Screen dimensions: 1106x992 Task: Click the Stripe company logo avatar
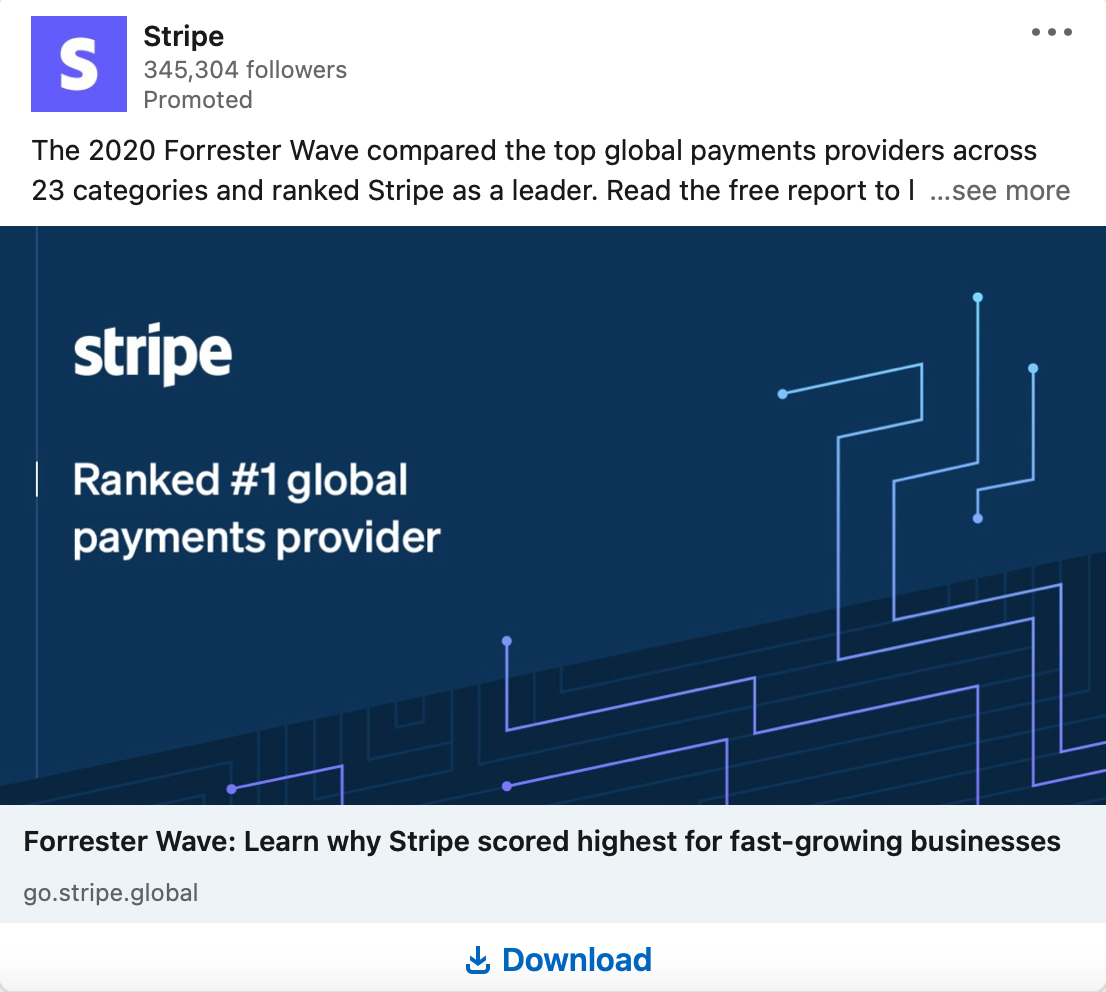pos(79,64)
